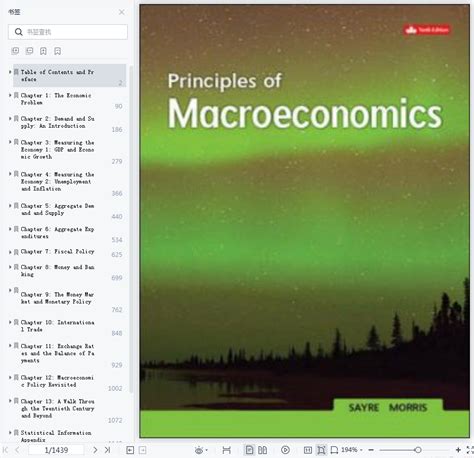The image size is (474, 458).
Task: Set zoom to actual size 1:1
Action: (308, 450)
